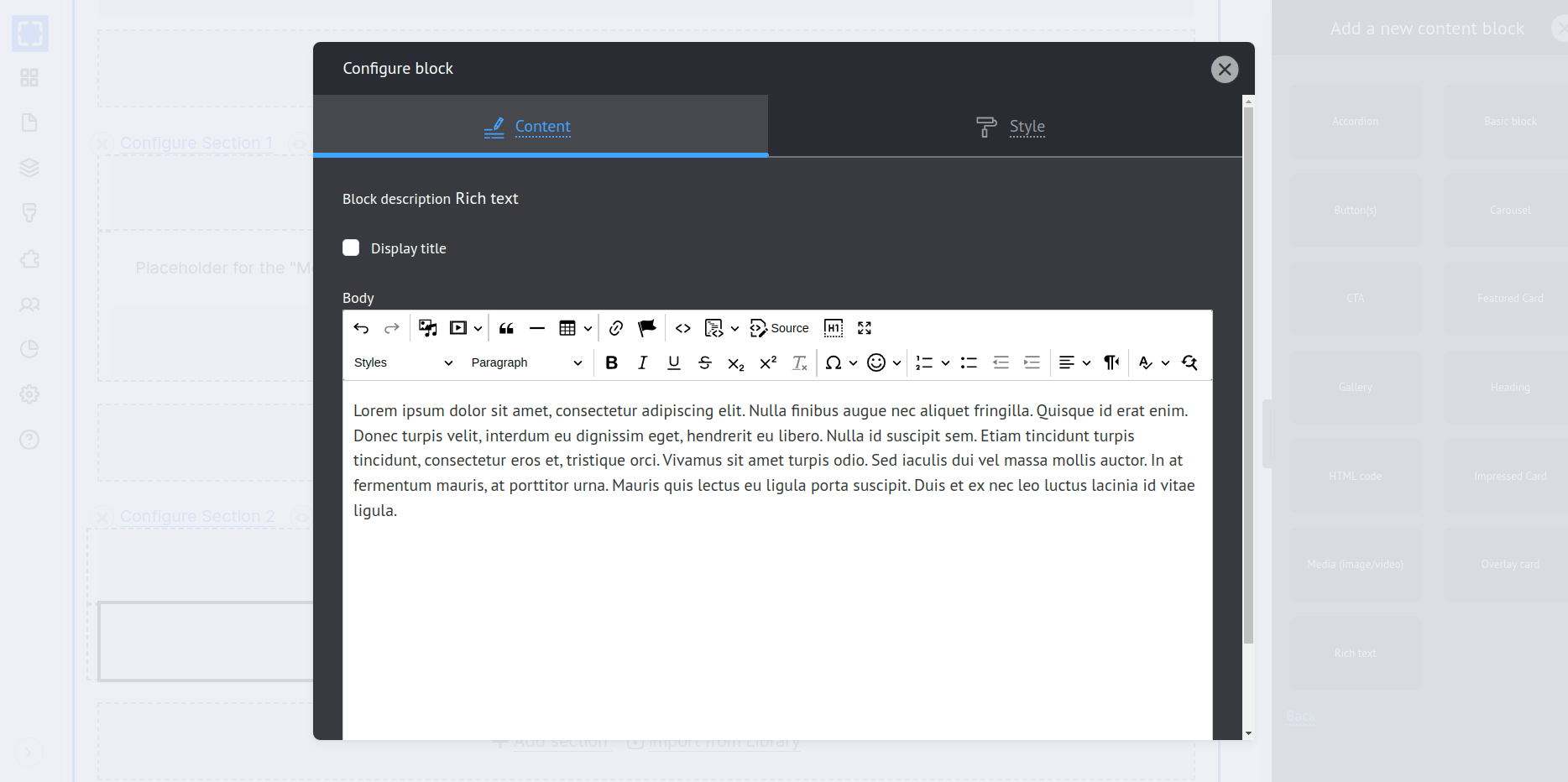Choose HTML code block in background panel
This screenshot has height=782, width=1568.
click(1356, 477)
